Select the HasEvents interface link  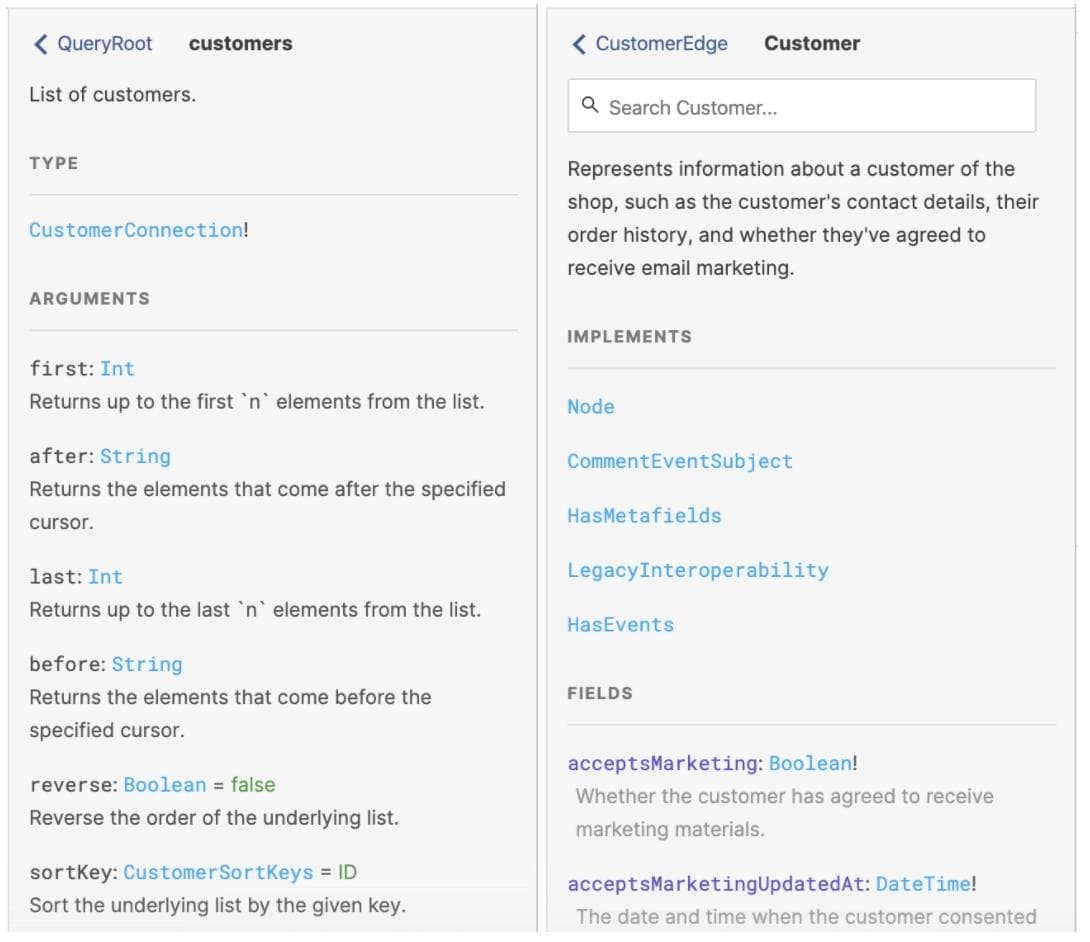[622, 624]
